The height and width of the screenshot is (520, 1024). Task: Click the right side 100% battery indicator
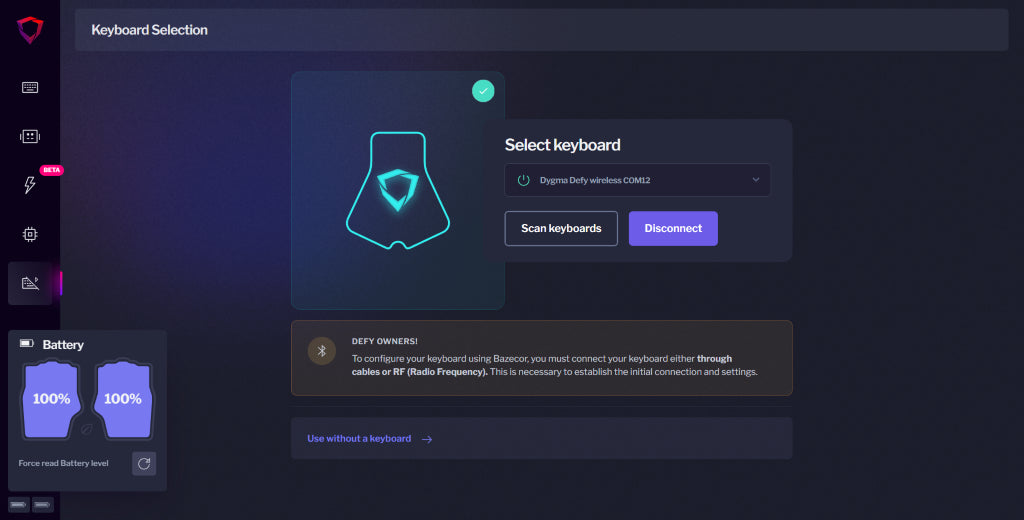pos(123,399)
